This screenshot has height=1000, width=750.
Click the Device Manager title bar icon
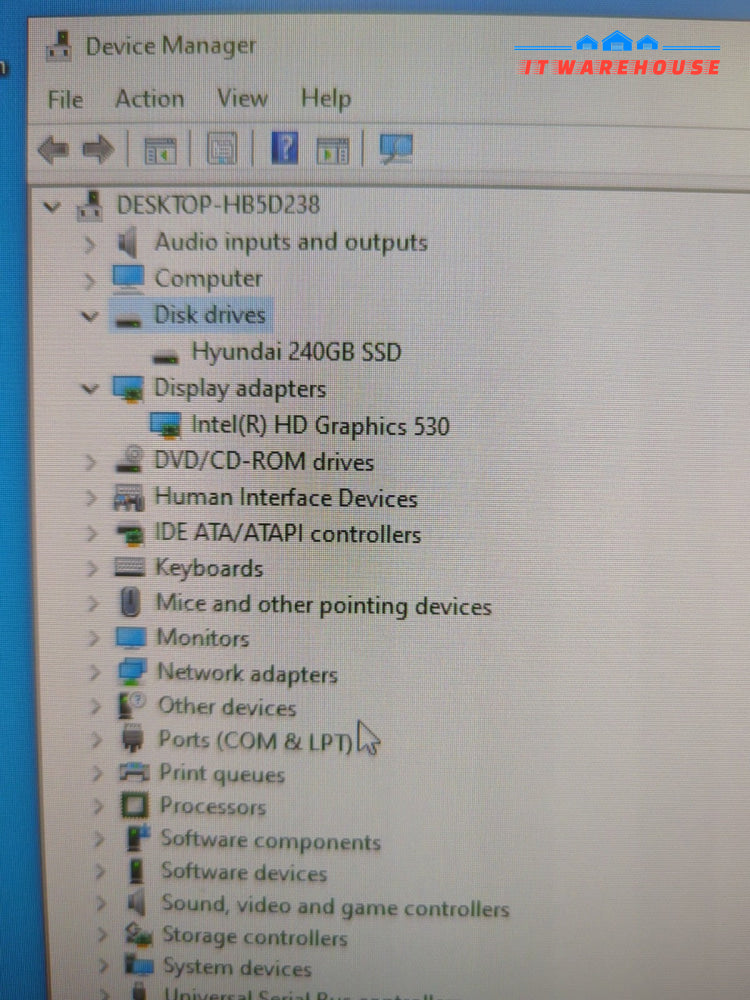(x=59, y=47)
